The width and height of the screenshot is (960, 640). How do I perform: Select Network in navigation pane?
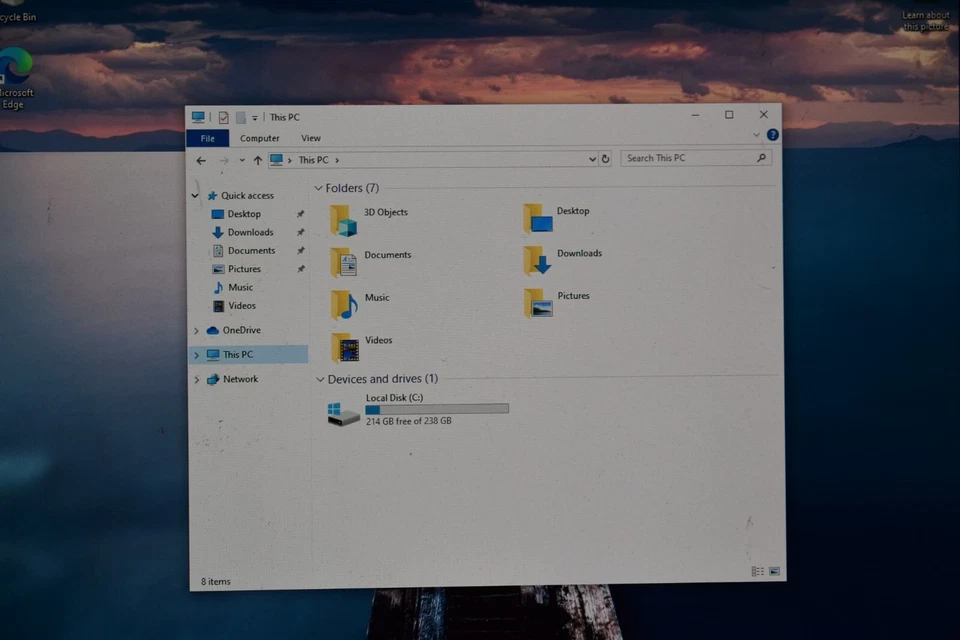pyautogui.click(x=240, y=379)
